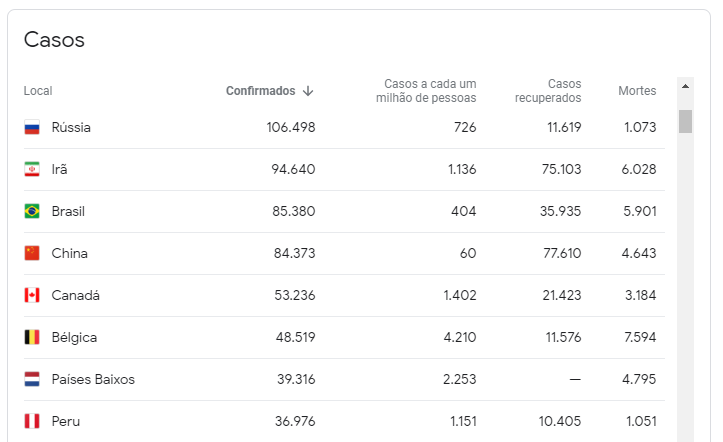723x442 pixels.
Task: Toggle sort arrow next to Confirmados
Action: 308,91
